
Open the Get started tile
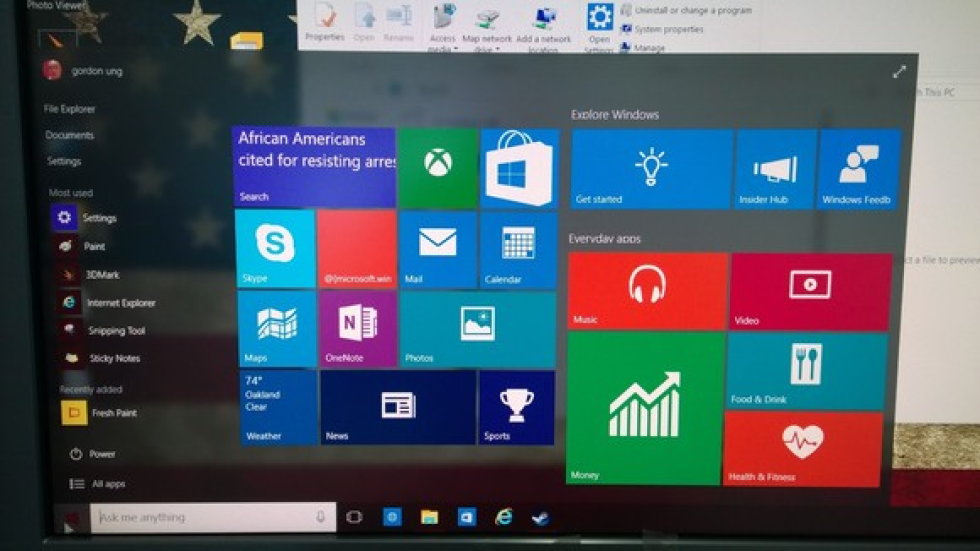(x=651, y=169)
